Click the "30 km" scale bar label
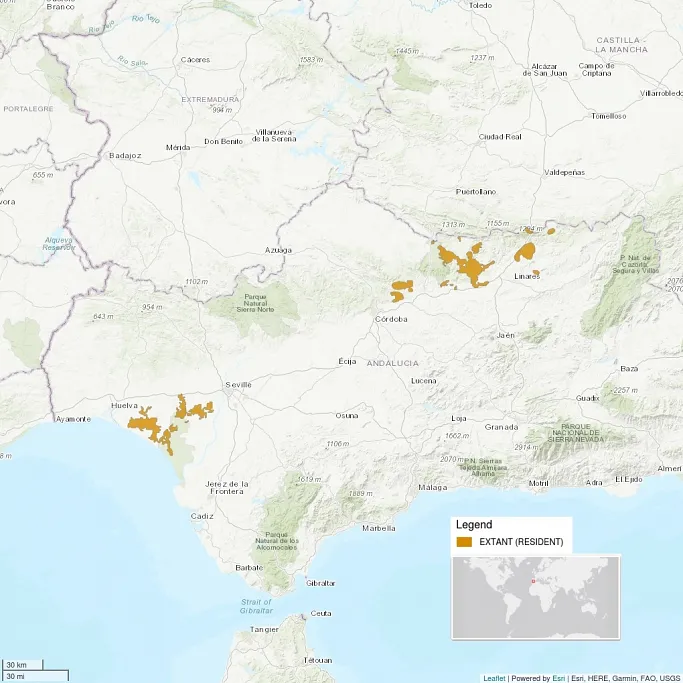 [x=17, y=665]
